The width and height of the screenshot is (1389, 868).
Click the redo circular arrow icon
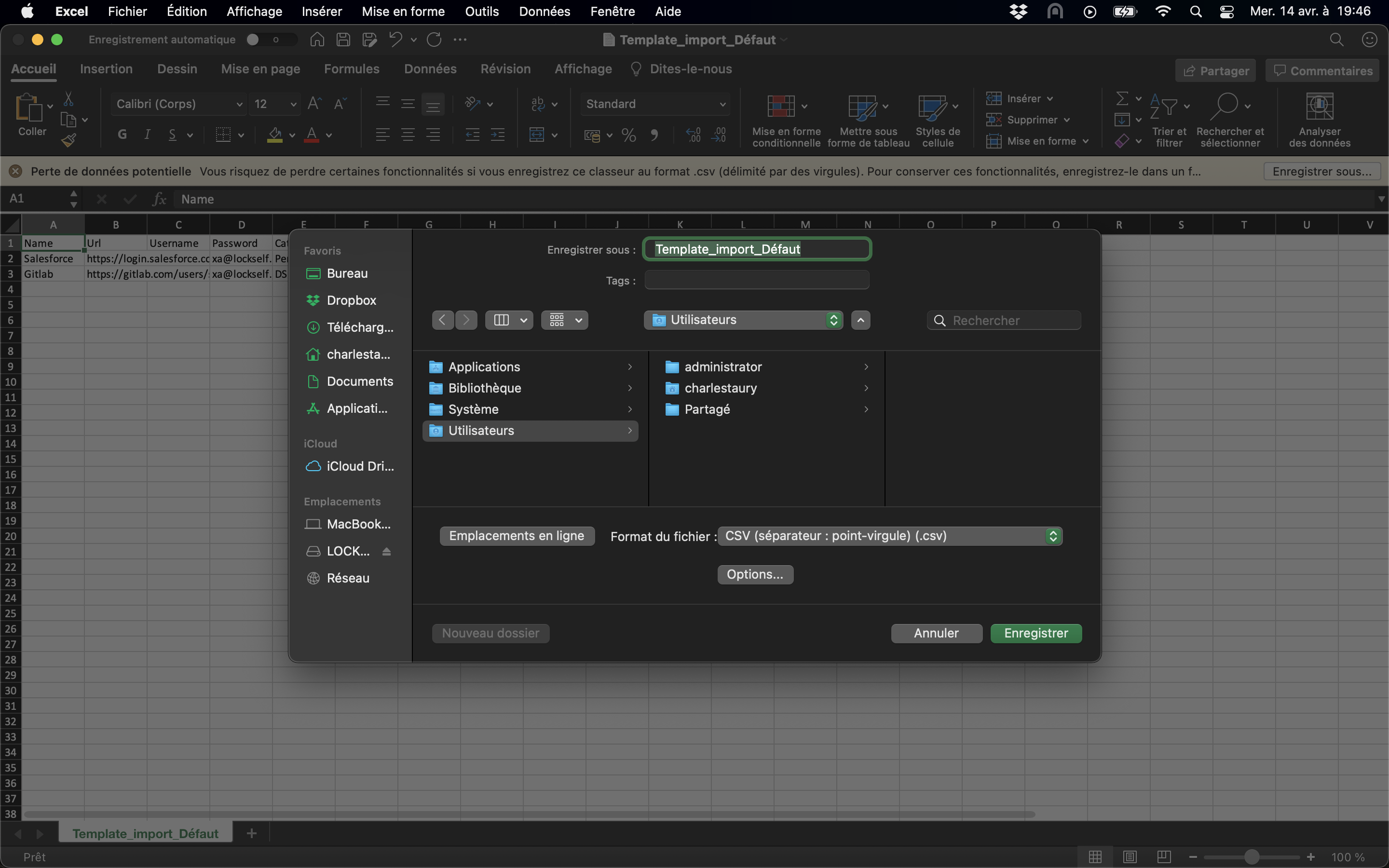tap(434, 40)
